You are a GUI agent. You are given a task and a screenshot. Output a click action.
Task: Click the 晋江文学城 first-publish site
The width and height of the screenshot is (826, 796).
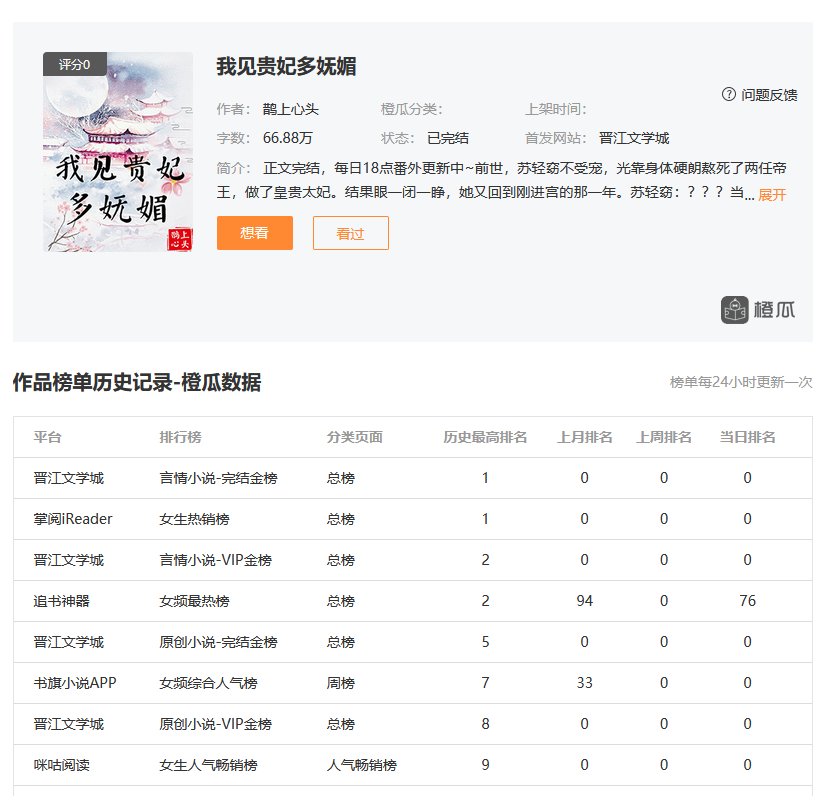pos(634,138)
